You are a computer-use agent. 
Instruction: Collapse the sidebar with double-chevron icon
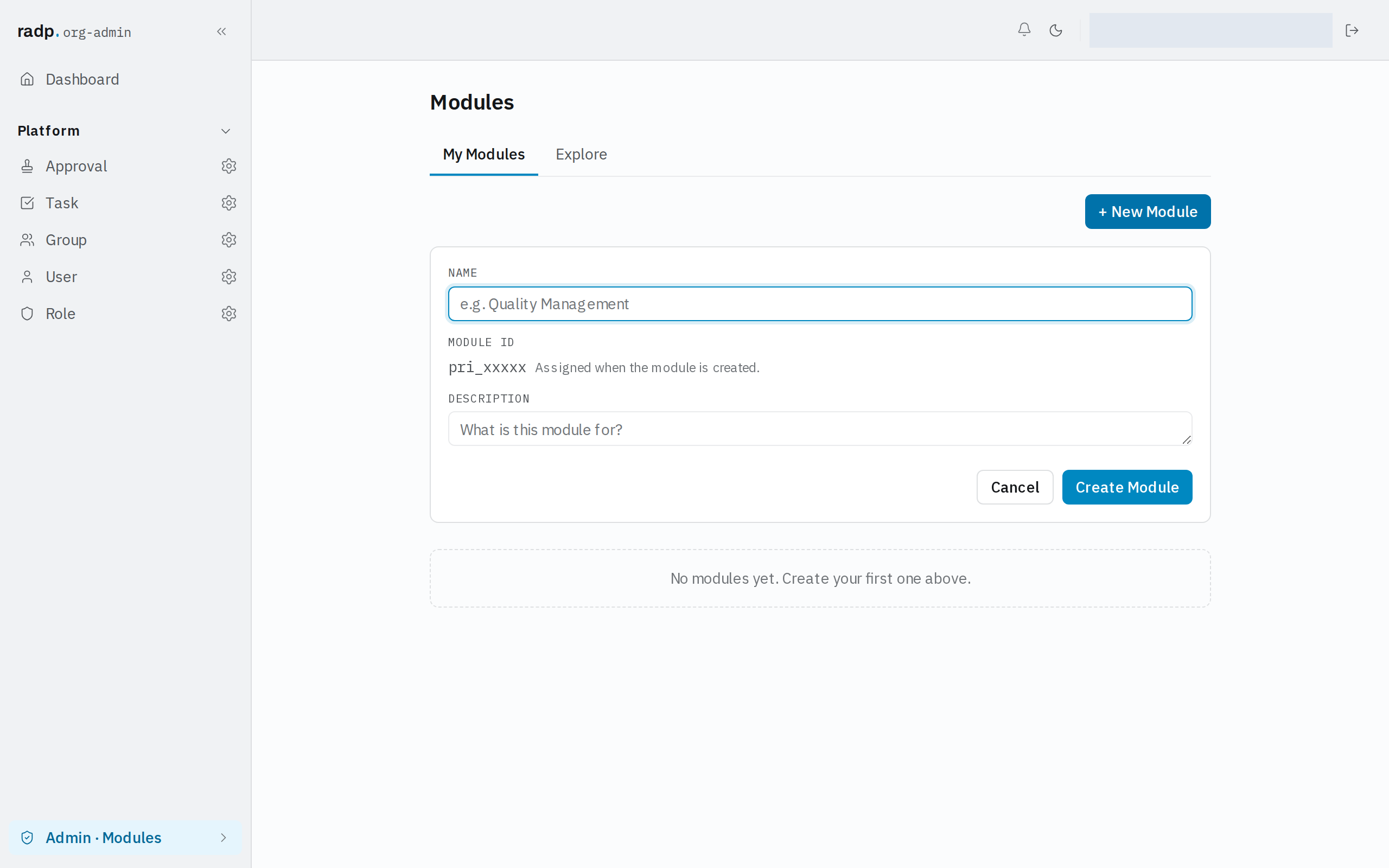coord(221,31)
